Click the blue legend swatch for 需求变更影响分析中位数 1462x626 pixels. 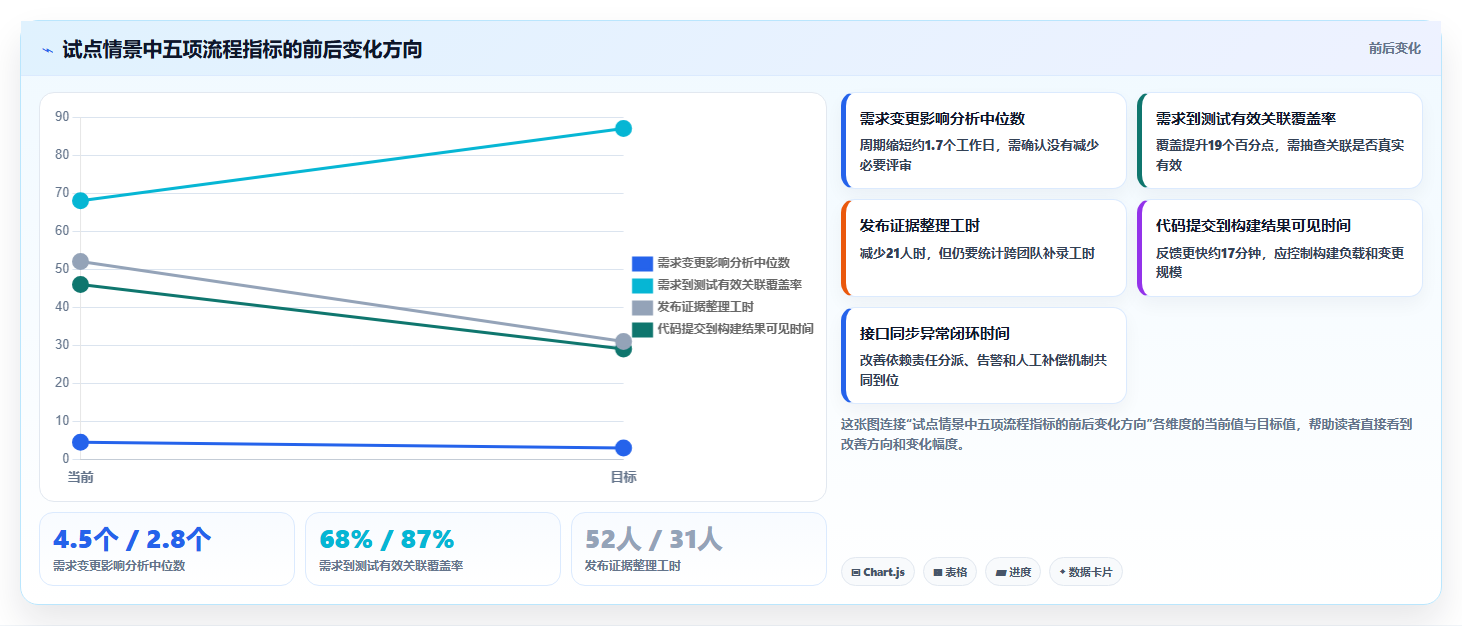point(642,263)
